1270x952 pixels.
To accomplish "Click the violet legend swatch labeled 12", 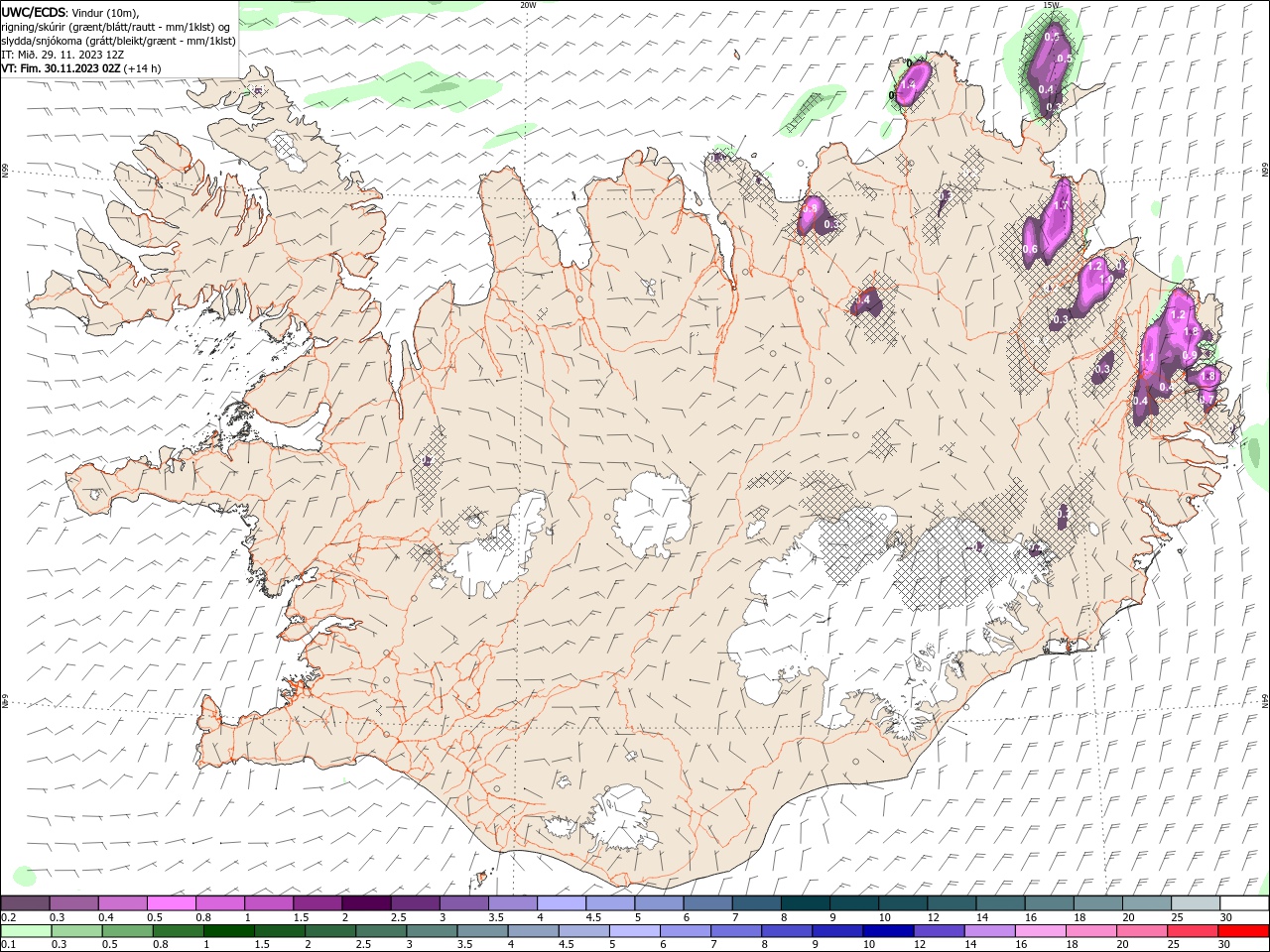I will 938,931.
